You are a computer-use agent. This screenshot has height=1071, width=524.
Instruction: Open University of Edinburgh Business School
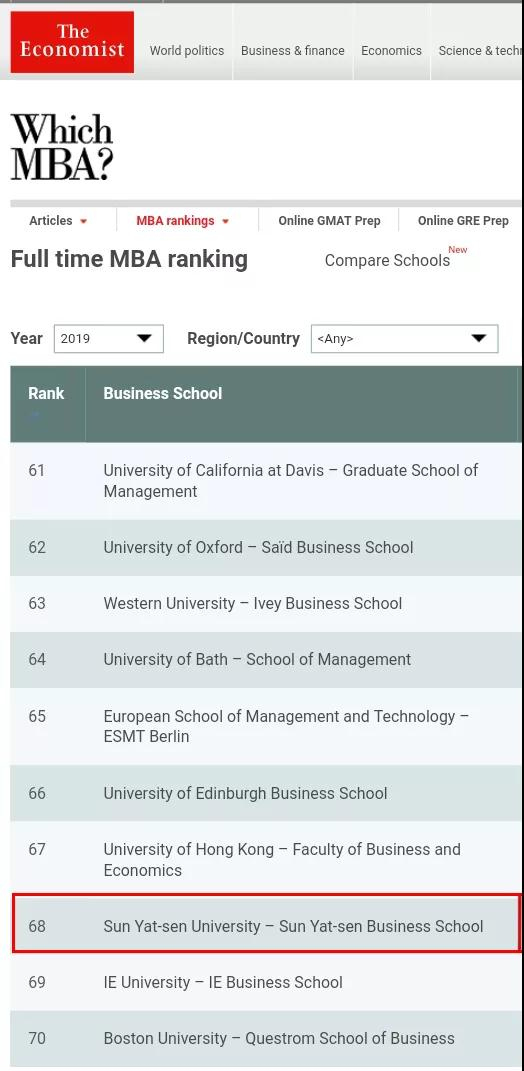pyautogui.click(x=245, y=793)
